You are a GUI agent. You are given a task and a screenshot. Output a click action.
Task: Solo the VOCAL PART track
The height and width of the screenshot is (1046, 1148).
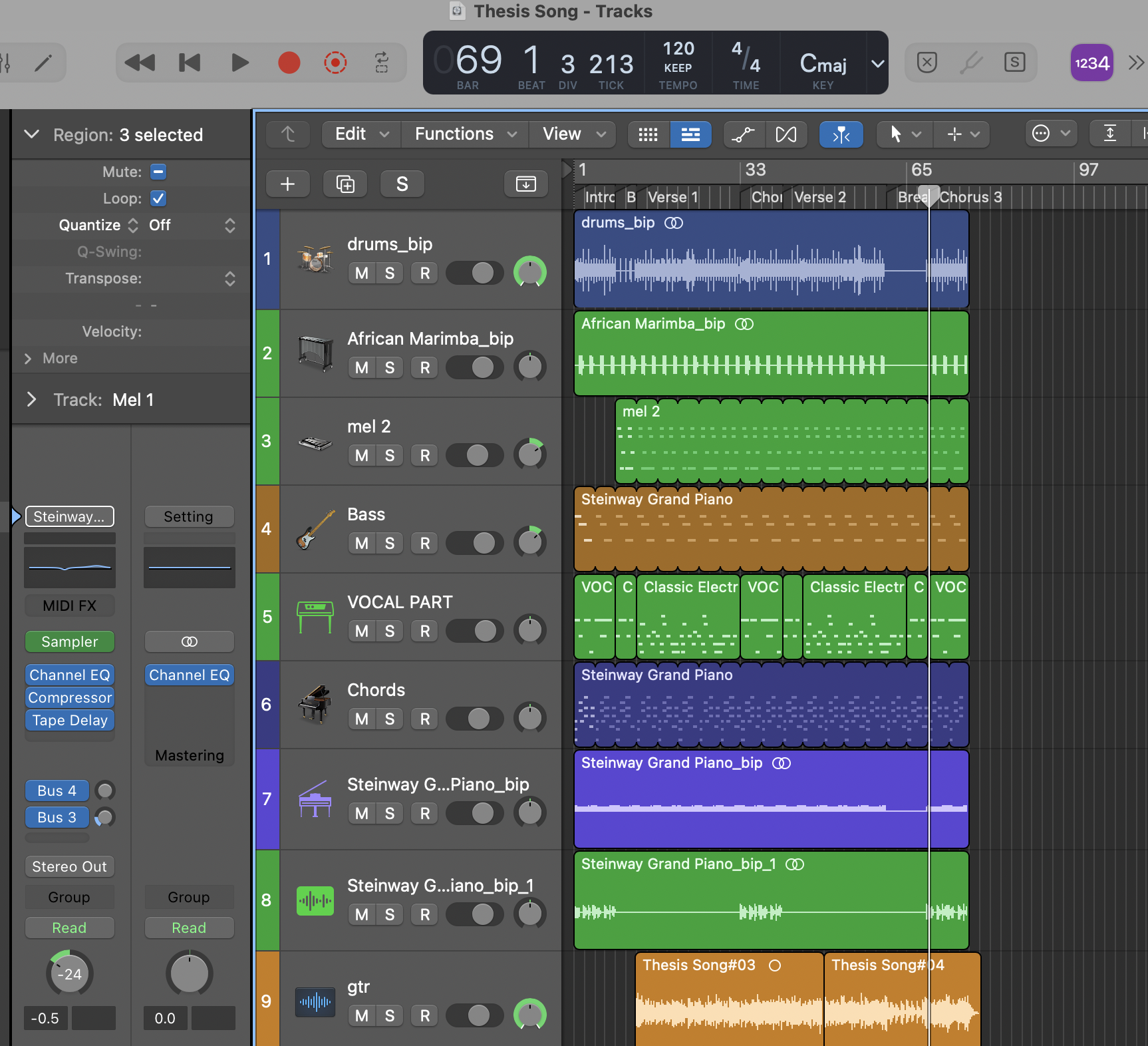tap(390, 631)
